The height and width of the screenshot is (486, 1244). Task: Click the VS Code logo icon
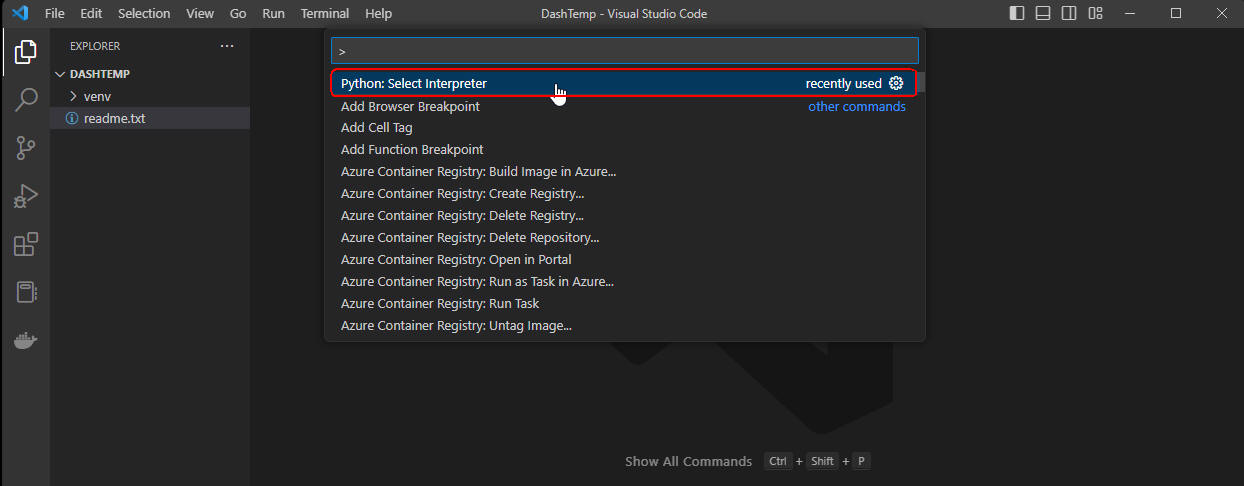(x=19, y=13)
